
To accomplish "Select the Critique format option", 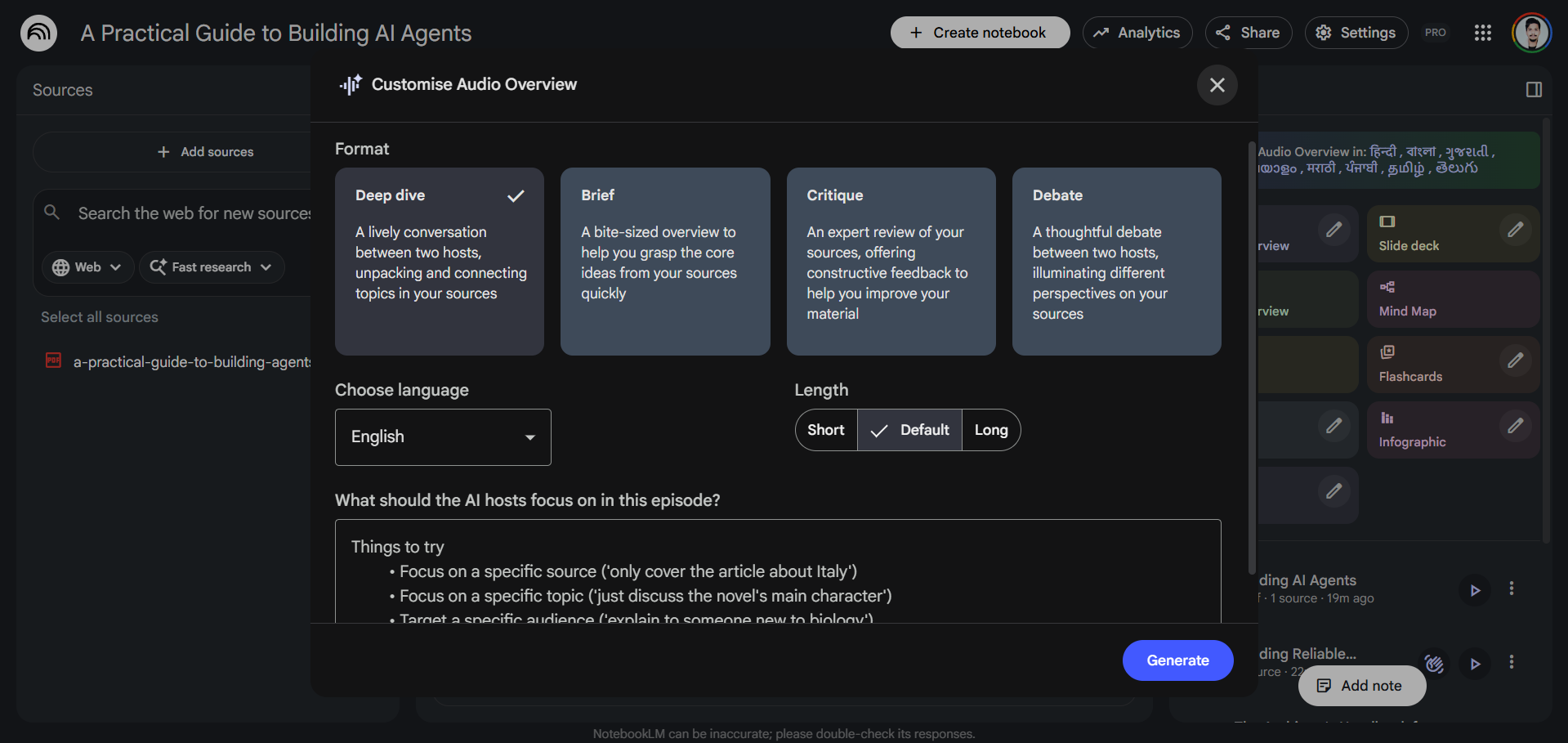I will tap(890, 262).
